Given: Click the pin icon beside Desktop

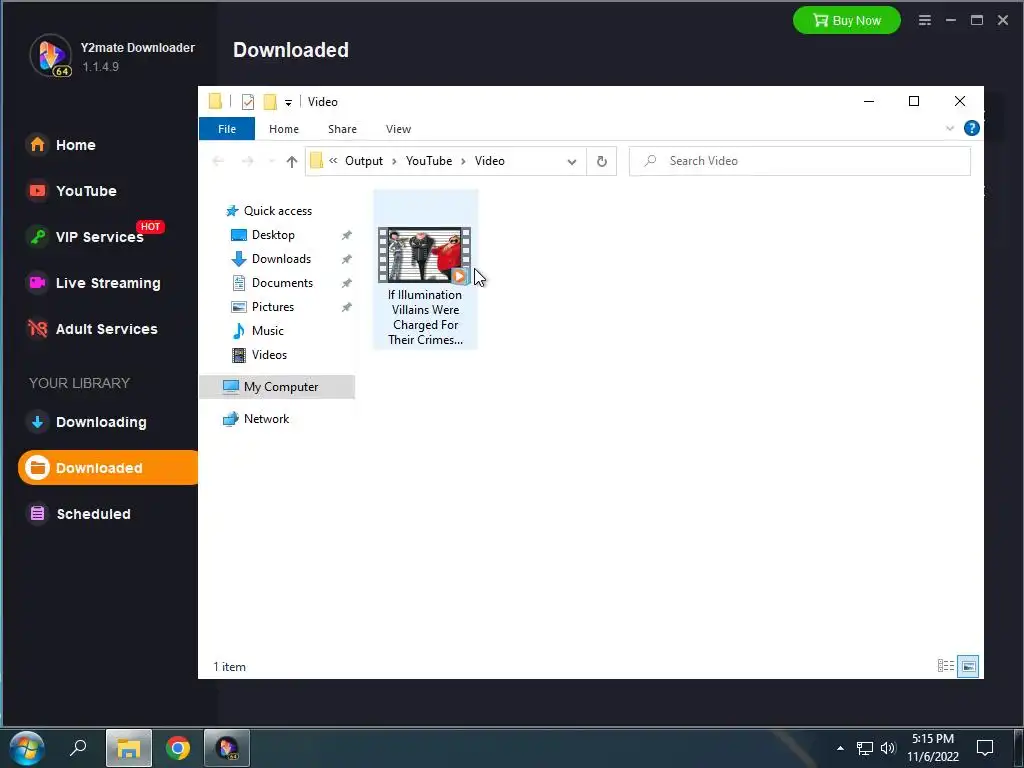Looking at the screenshot, I should click(347, 235).
